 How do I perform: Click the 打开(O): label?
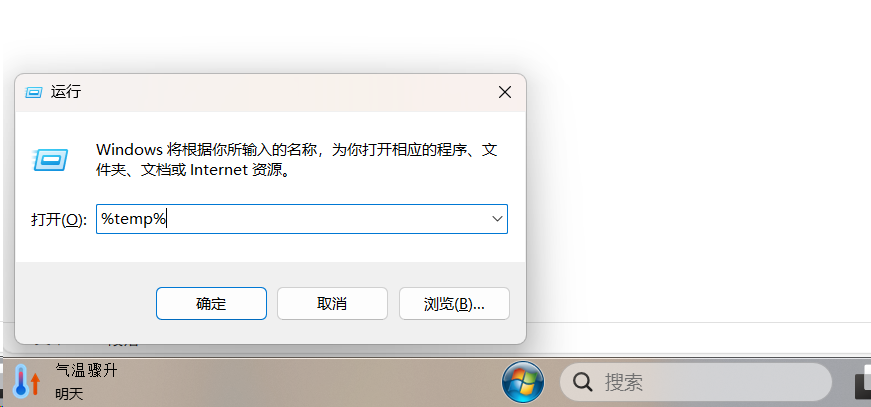tap(59, 220)
